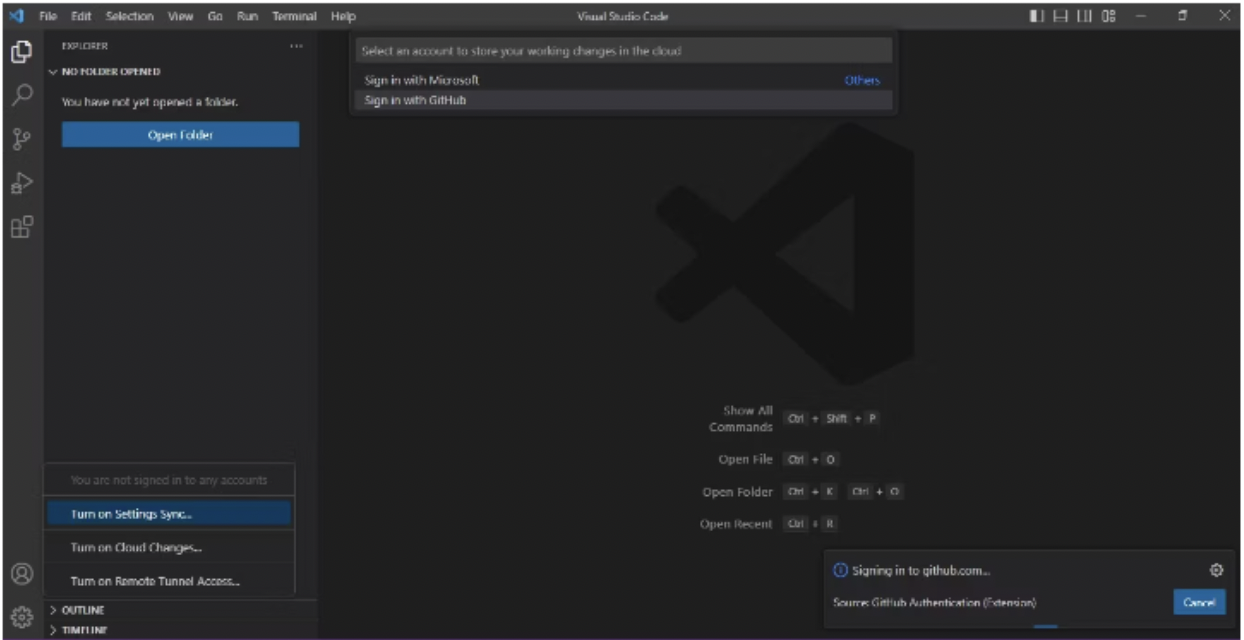This screenshot has width=1244, height=640.
Task: Choose Turn on Settings Sync
Action: (169, 514)
